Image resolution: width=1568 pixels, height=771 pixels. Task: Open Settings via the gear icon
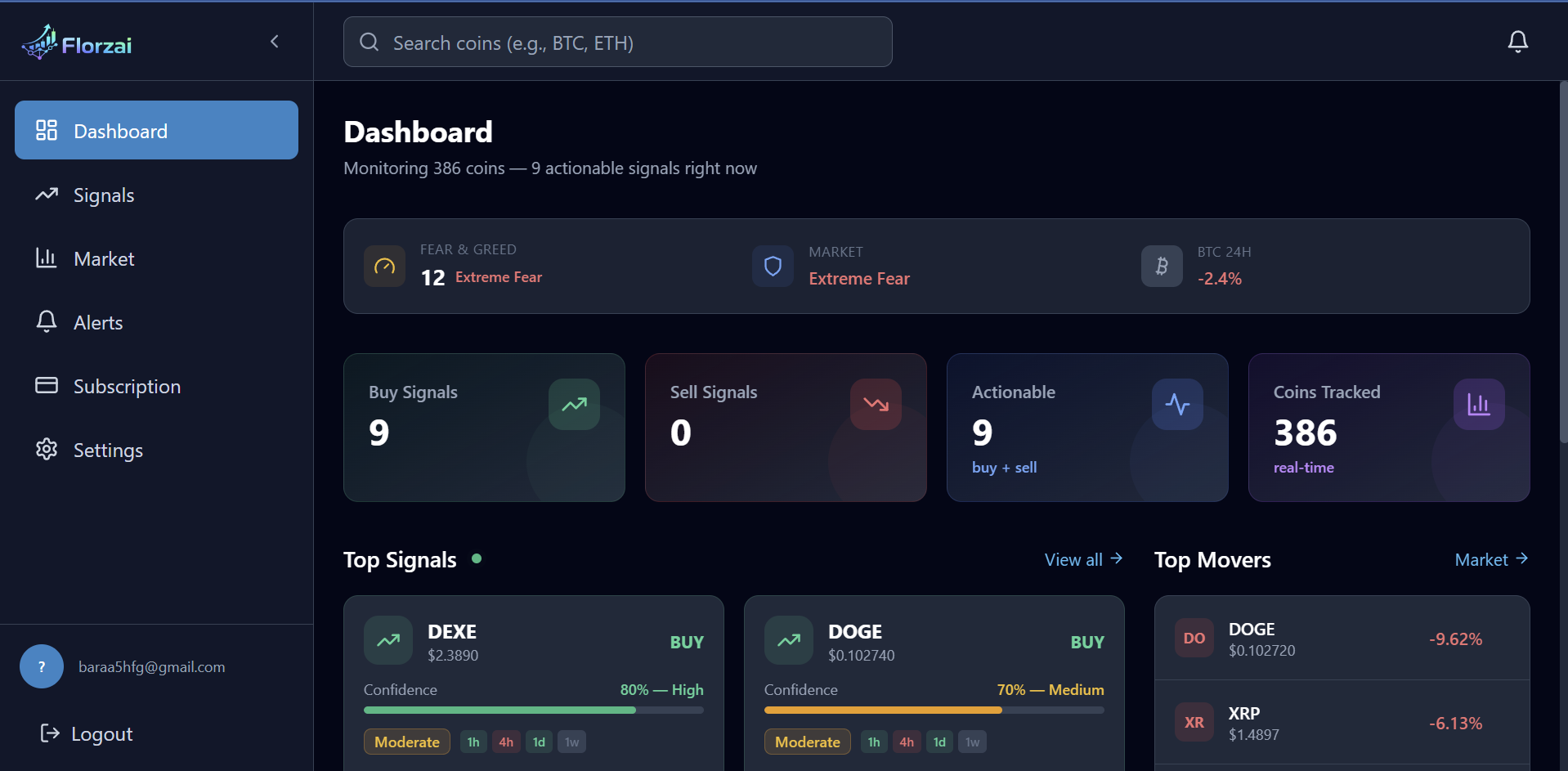47,449
